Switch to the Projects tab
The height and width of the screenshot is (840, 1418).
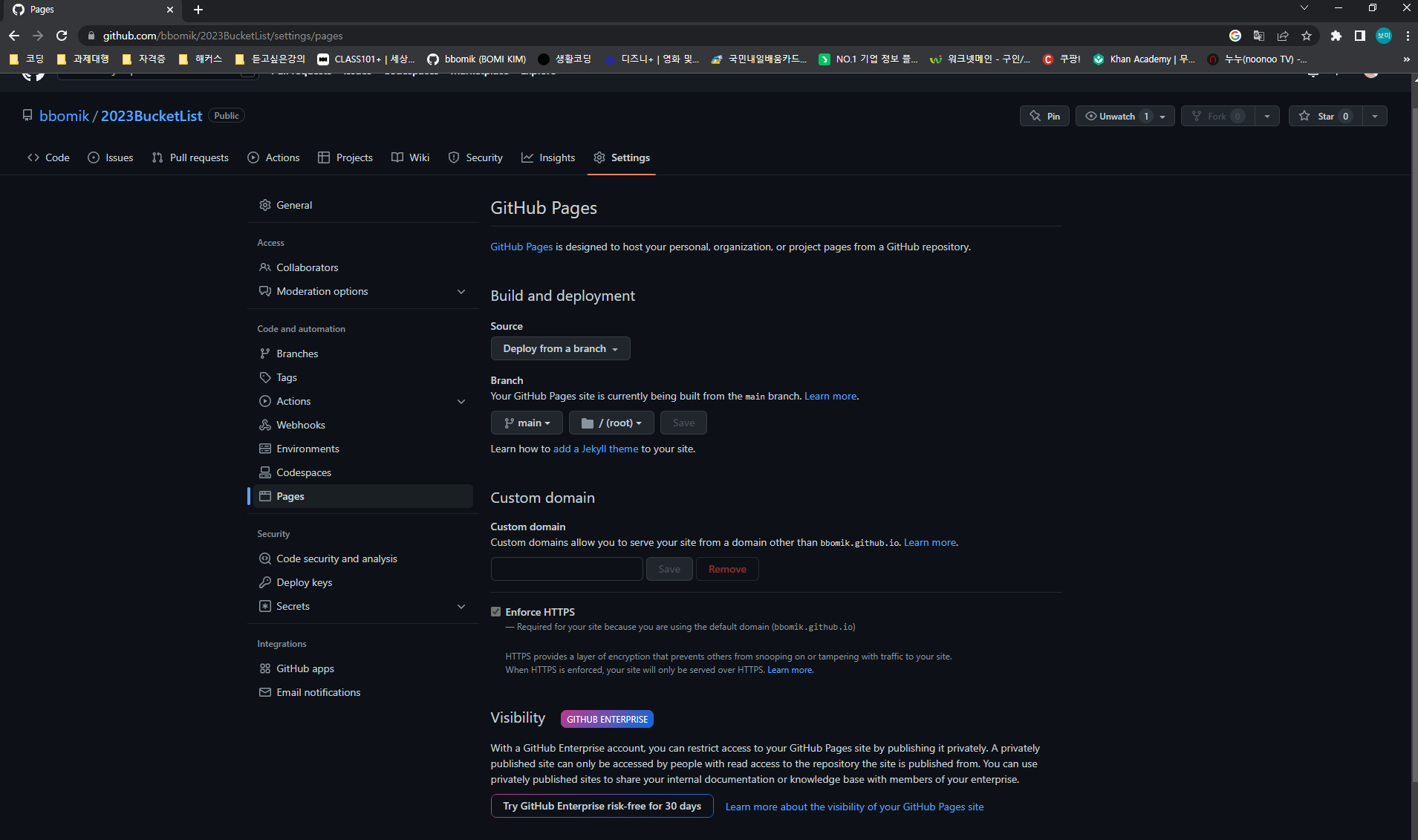[345, 157]
